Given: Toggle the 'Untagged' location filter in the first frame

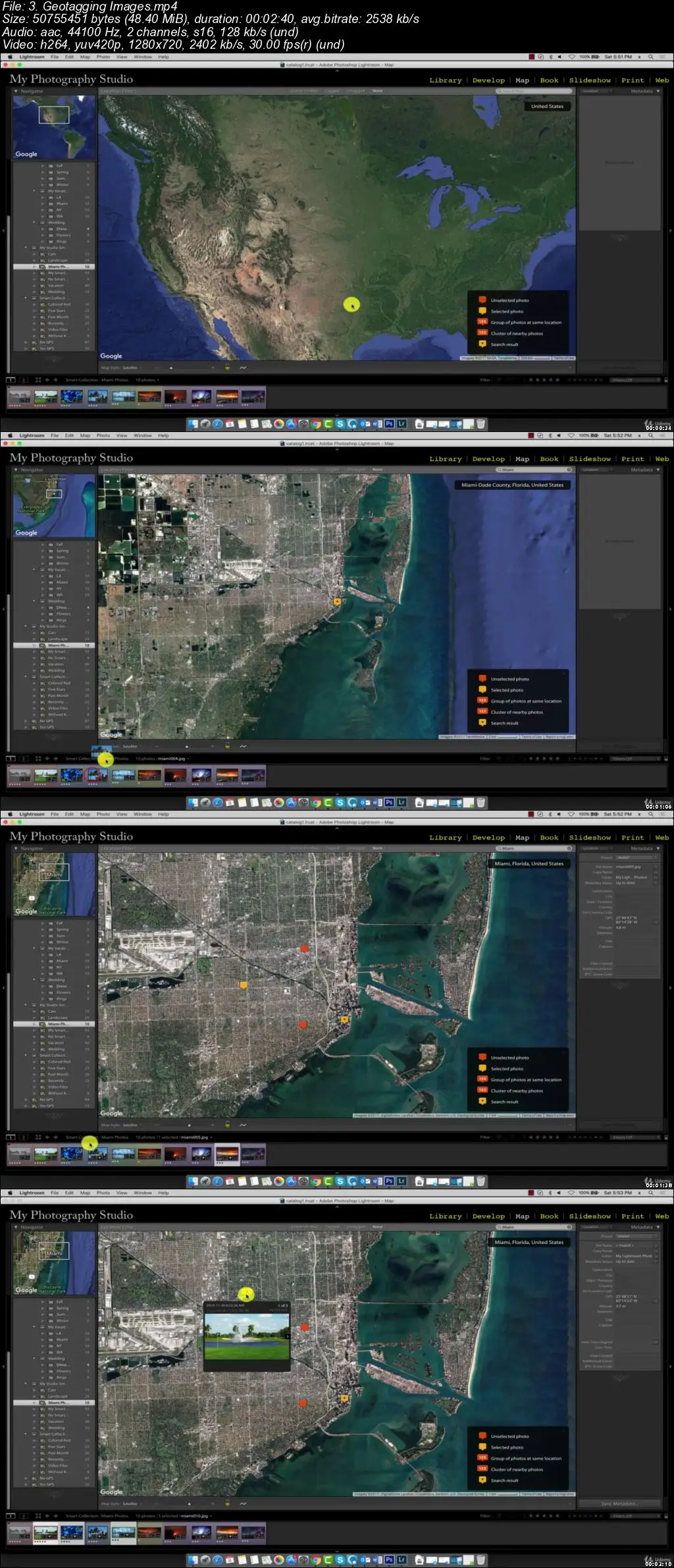Looking at the screenshot, I should (356, 91).
